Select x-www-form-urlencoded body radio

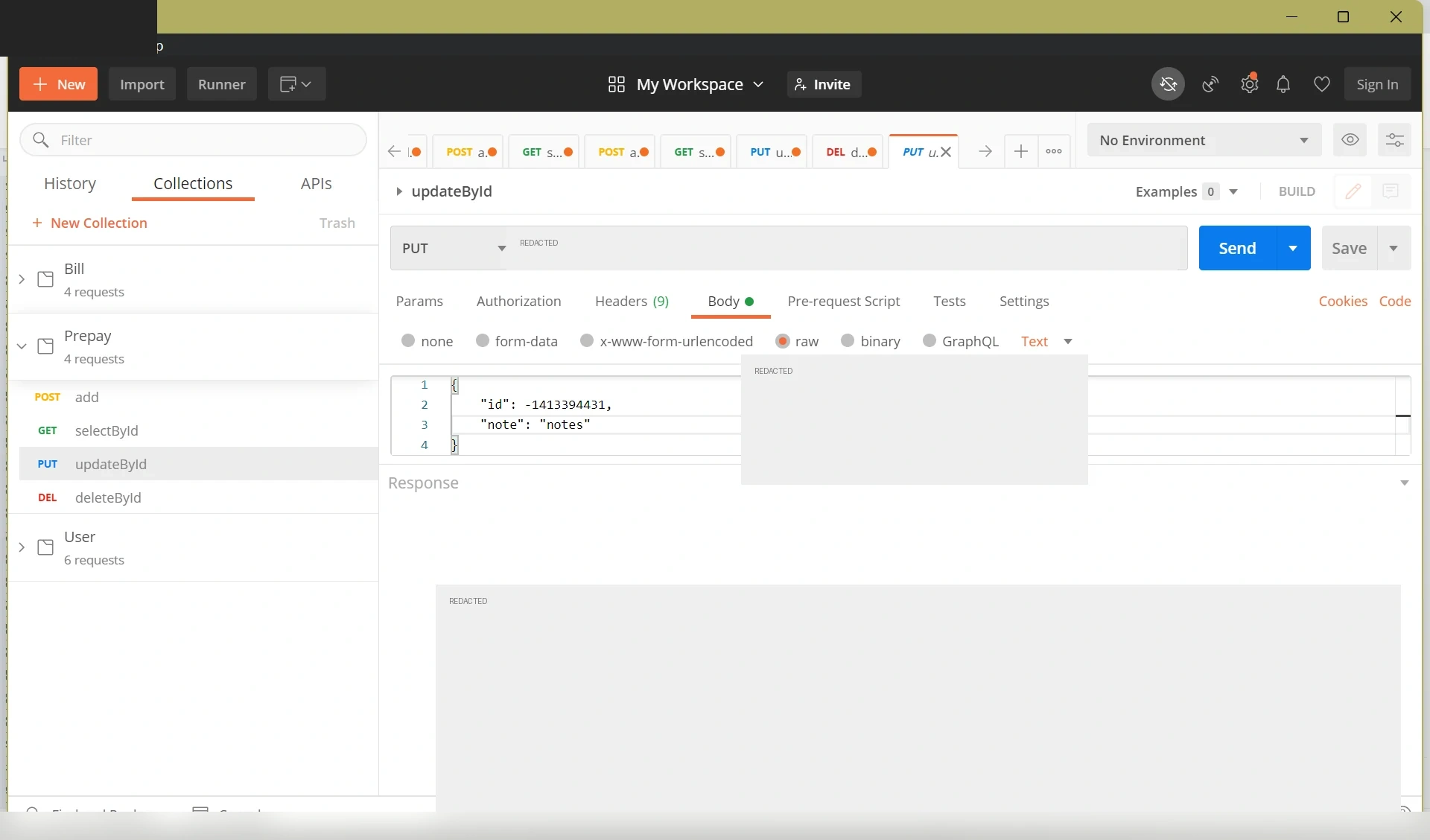(587, 340)
